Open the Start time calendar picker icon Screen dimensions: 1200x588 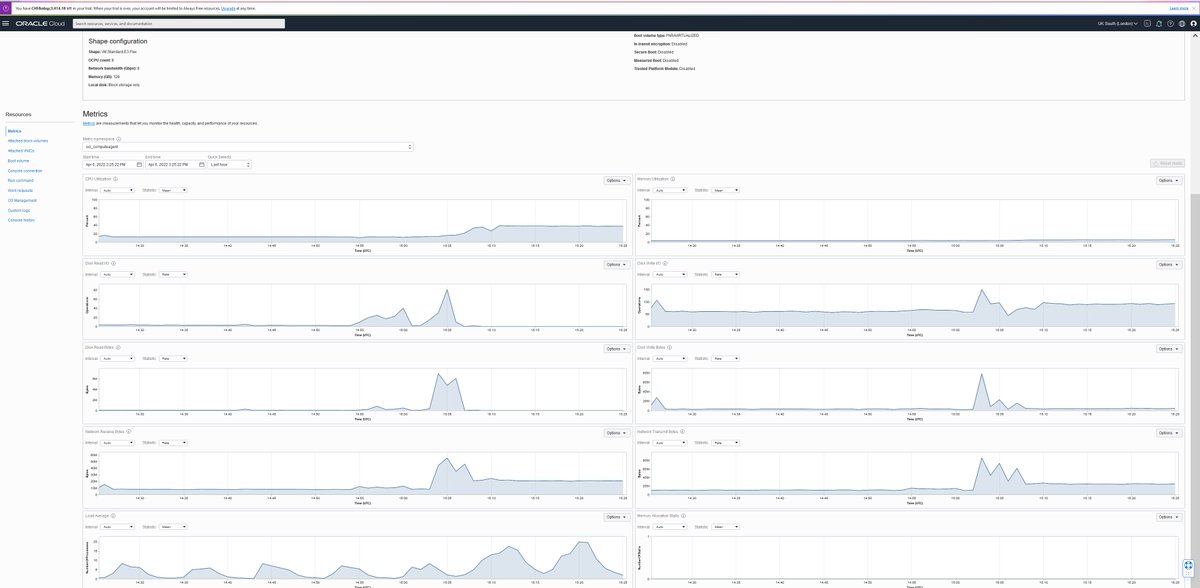[x=139, y=164]
